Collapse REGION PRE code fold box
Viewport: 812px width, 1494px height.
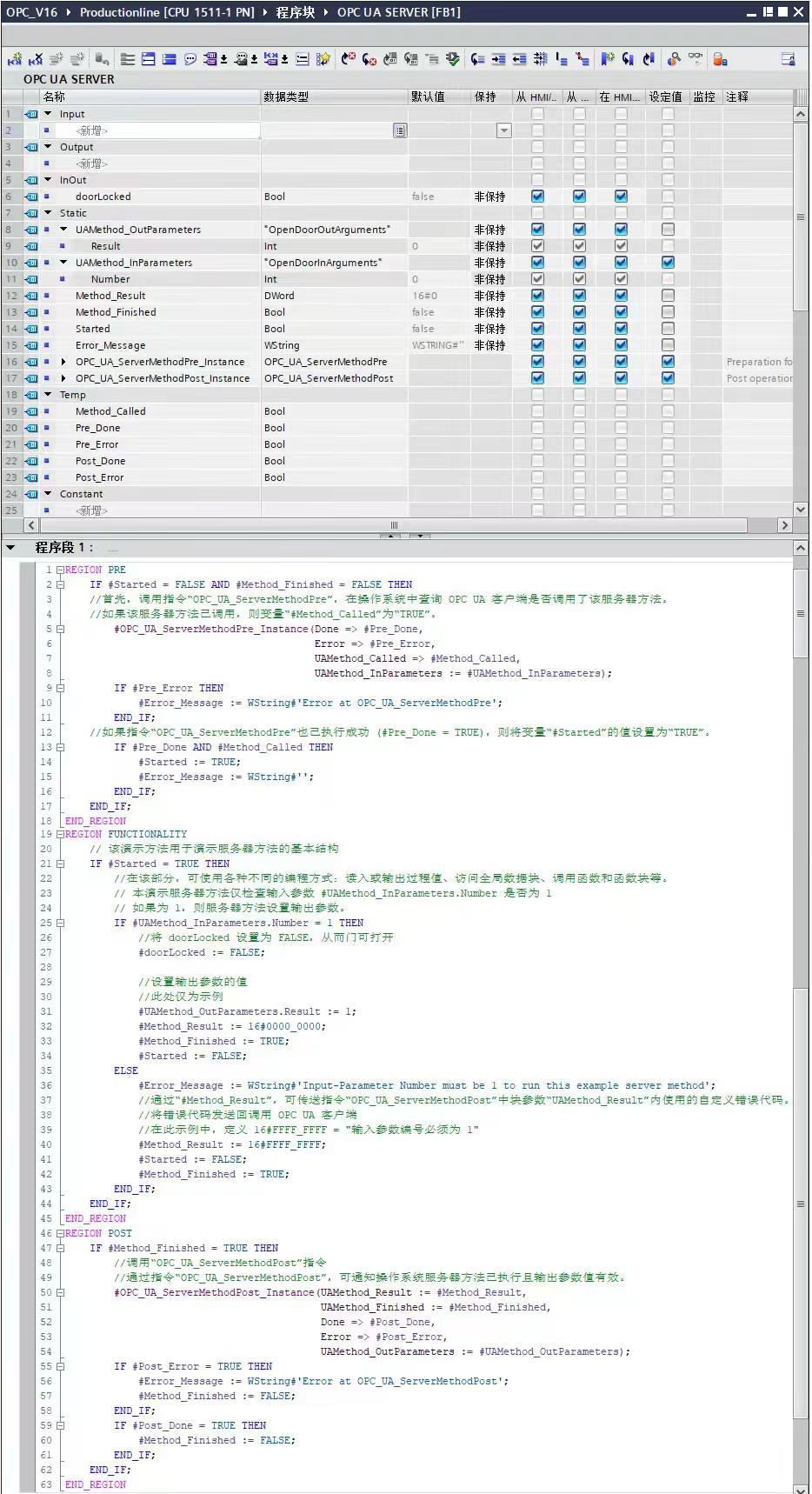(60, 570)
